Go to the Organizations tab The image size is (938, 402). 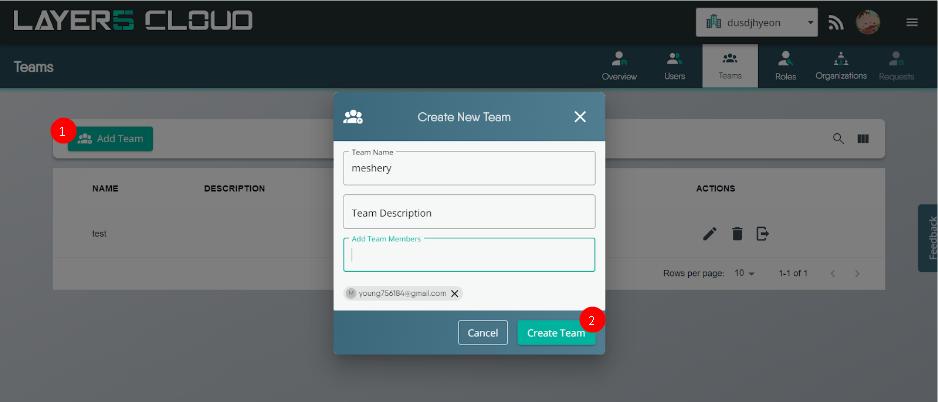coord(841,66)
